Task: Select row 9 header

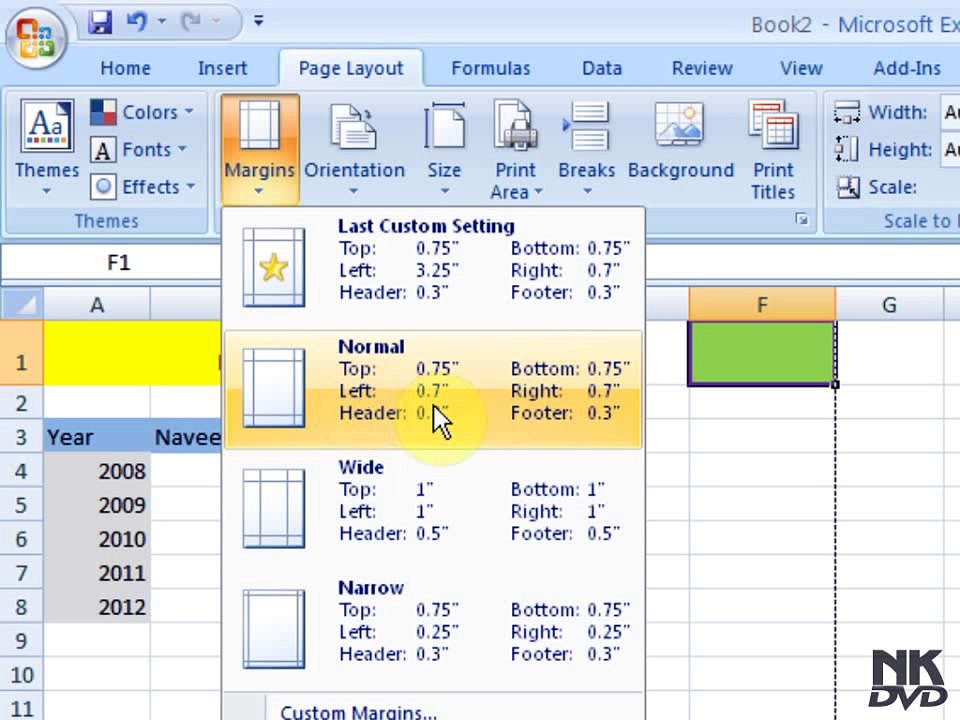Action: (21, 640)
